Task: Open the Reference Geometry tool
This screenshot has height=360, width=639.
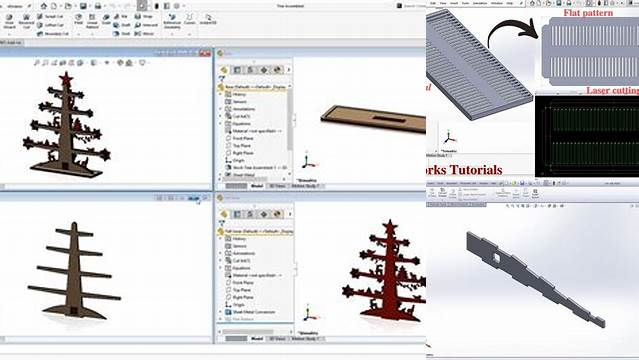Action: (x=172, y=20)
